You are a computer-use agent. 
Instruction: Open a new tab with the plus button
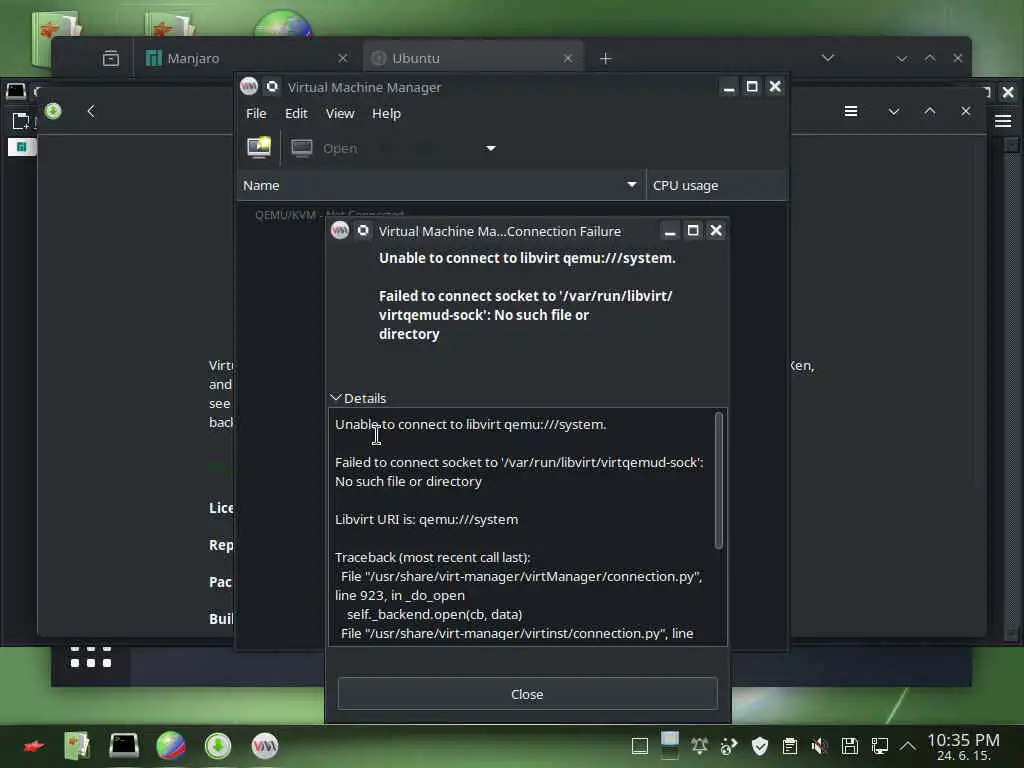point(605,59)
